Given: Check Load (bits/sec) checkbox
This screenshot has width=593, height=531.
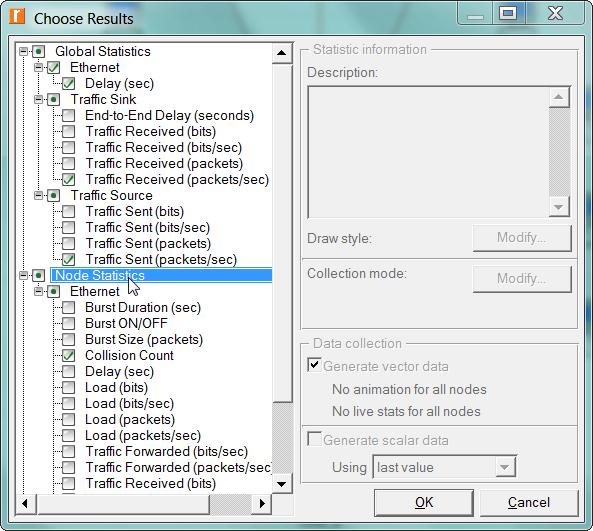Looking at the screenshot, I should point(68,404).
